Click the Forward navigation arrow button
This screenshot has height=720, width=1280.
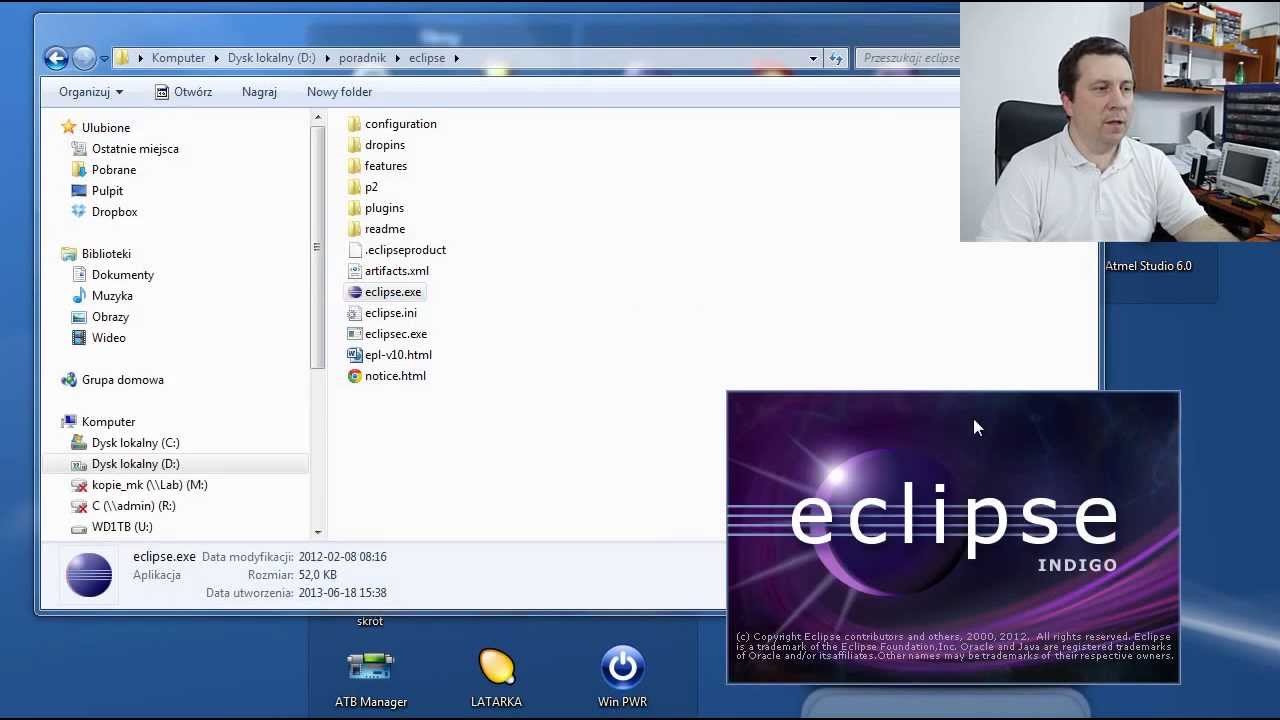[x=84, y=58]
